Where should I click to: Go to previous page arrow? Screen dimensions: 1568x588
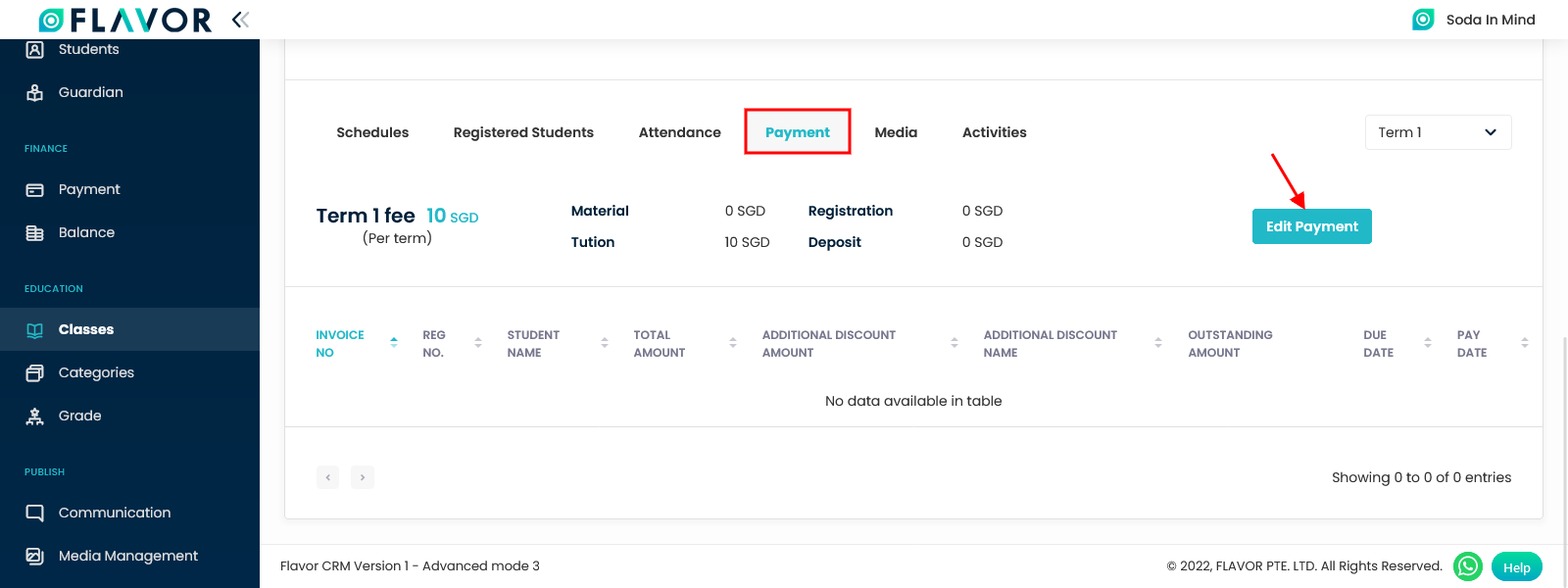327,477
